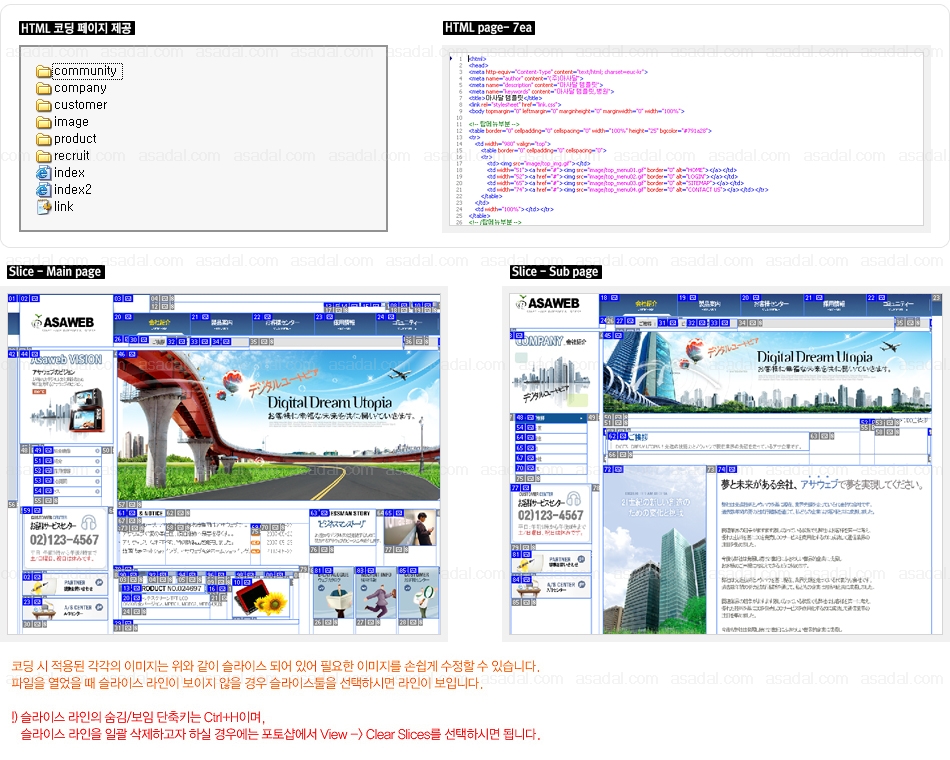This screenshot has height=760, width=950.
Task: Click the headphone icon on the Sub page slice
Action: pyautogui.click(x=574, y=499)
